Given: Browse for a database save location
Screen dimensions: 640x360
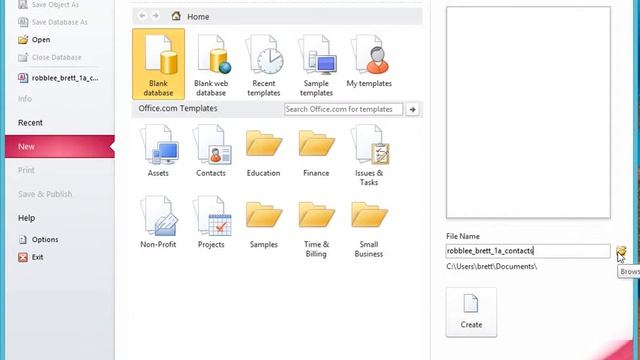Looking at the screenshot, I should pos(621,251).
